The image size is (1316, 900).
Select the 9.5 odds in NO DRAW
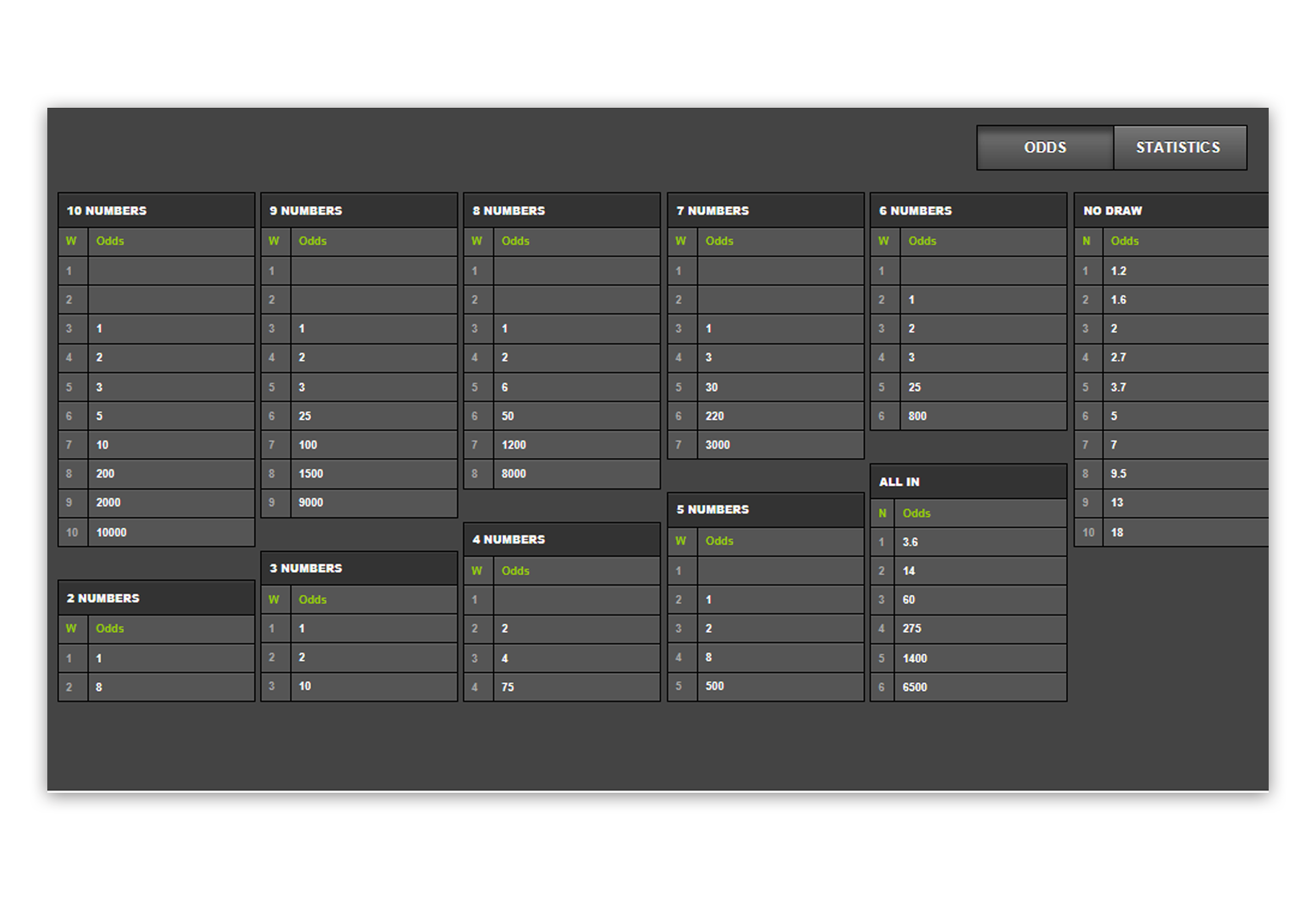pyautogui.click(x=1186, y=474)
